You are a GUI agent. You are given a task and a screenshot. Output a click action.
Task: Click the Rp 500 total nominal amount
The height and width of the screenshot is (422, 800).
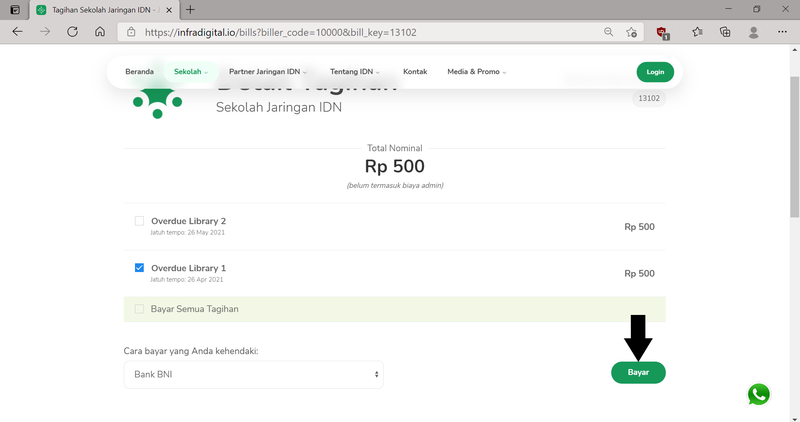click(394, 166)
